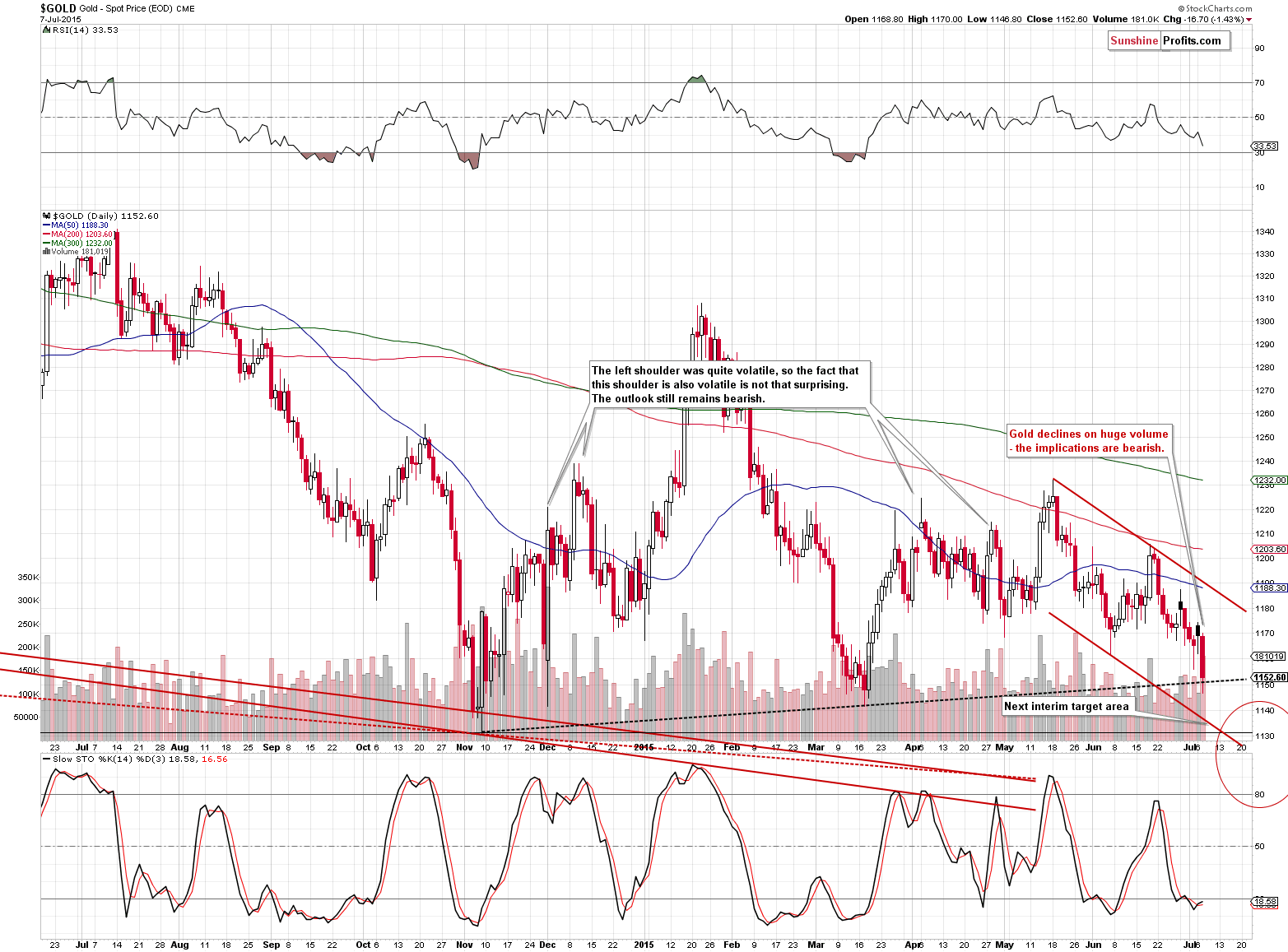Click the 1340 price axis label

point(1264,232)
